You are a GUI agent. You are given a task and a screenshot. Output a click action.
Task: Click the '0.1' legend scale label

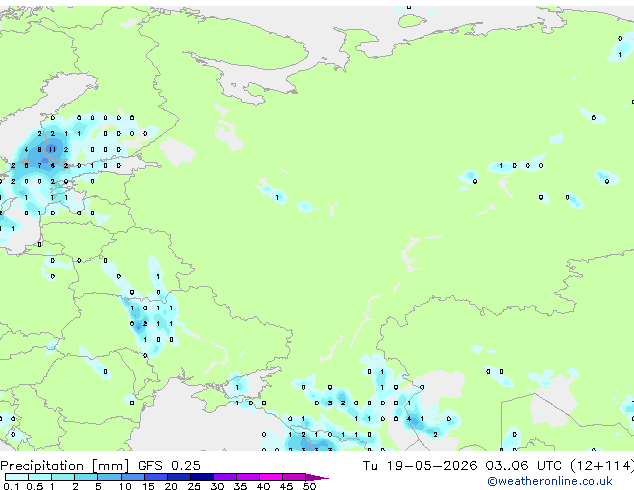coord(11,486)
